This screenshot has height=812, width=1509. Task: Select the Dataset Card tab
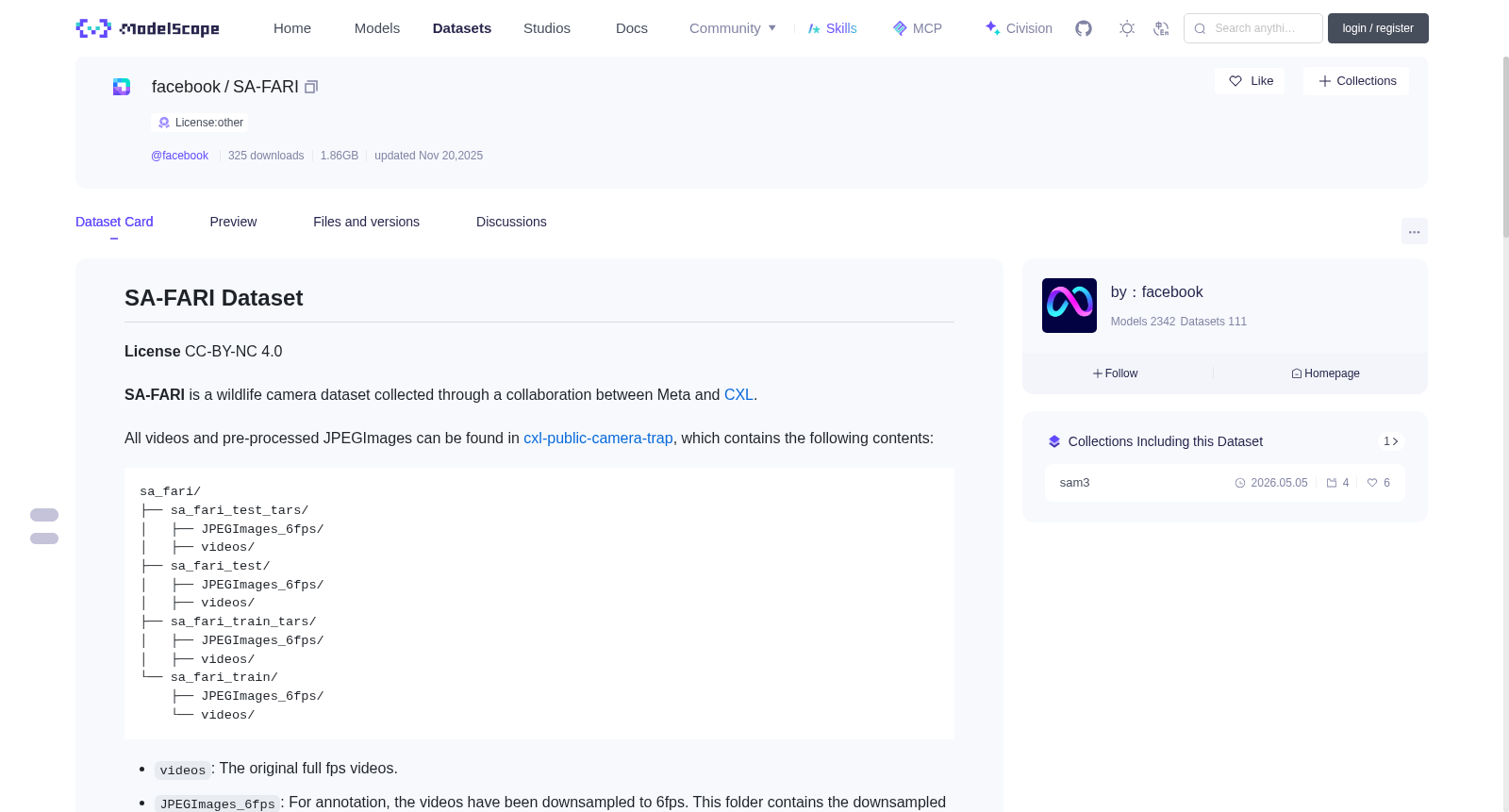point(114,222)
